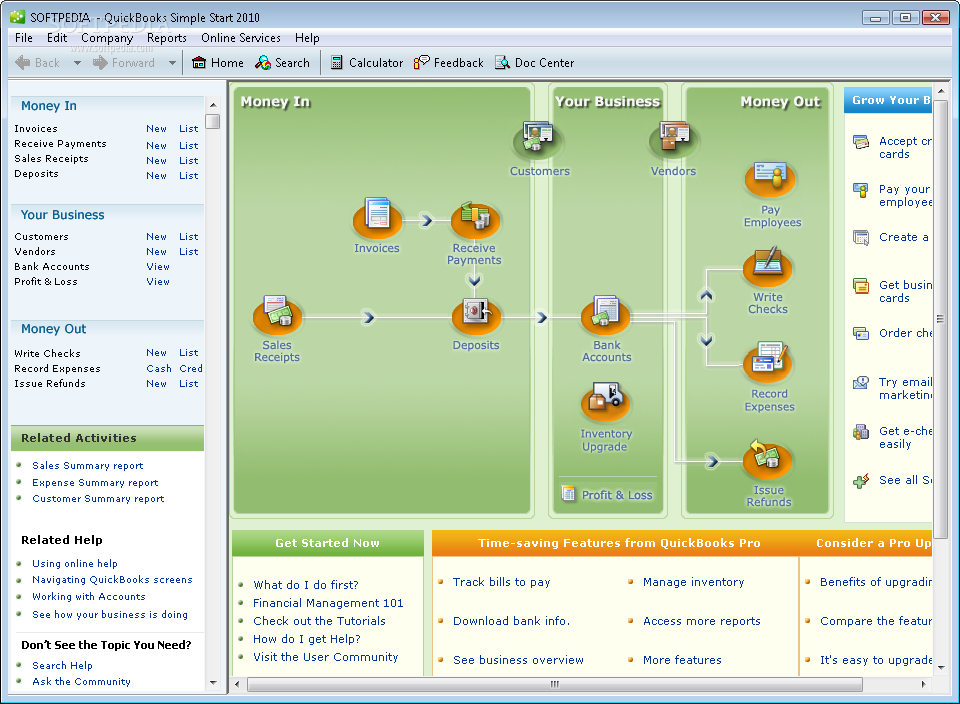Click the See all Services plus icon
The image size is (960, 704).
click(x=861, y=481)
